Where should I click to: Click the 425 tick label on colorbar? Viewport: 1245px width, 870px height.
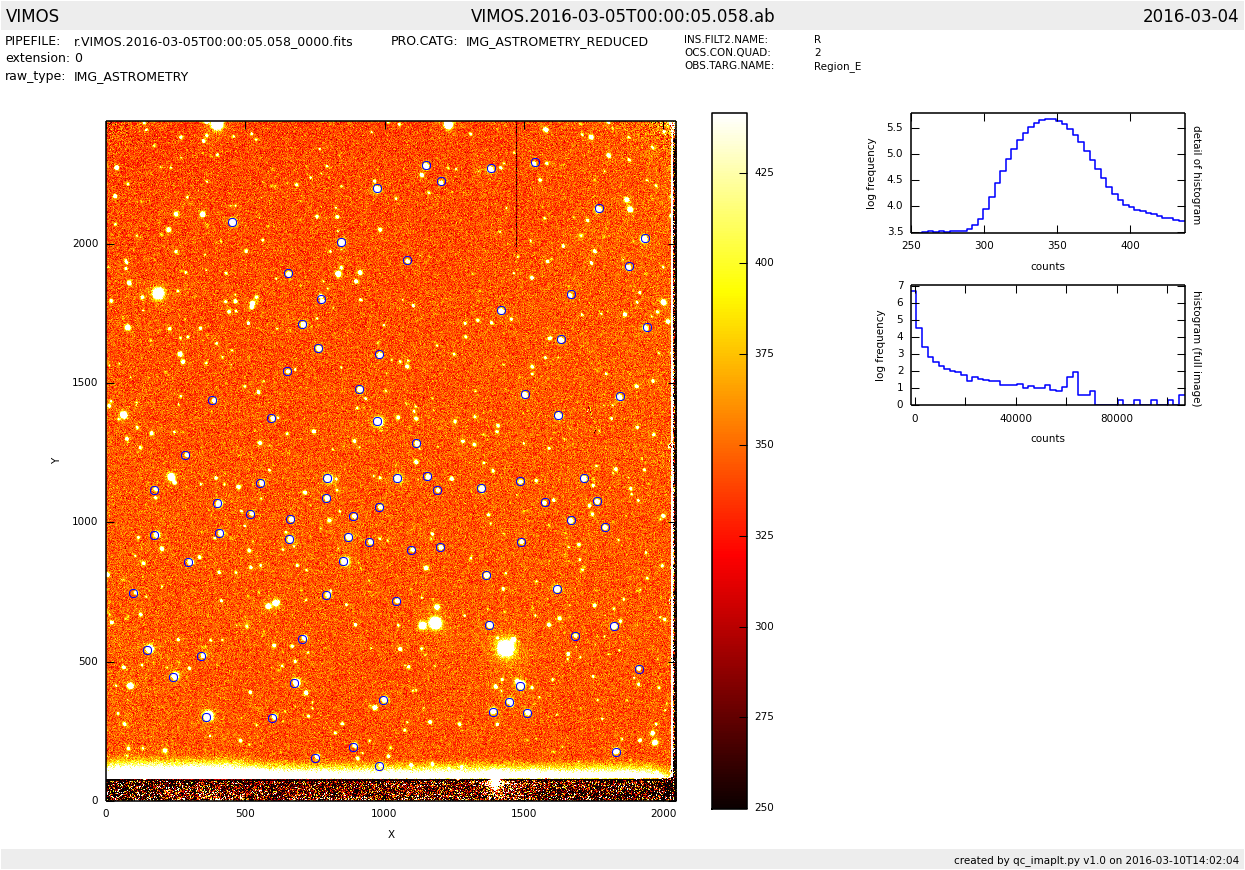tap(764, 173)
